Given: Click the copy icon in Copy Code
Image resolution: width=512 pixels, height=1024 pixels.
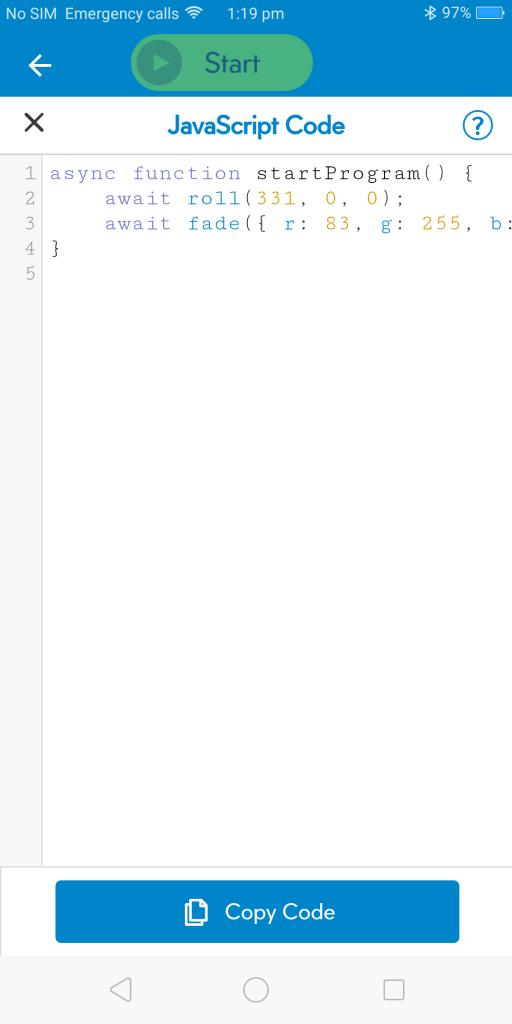Looking at the screenshot, I should 196,912.
